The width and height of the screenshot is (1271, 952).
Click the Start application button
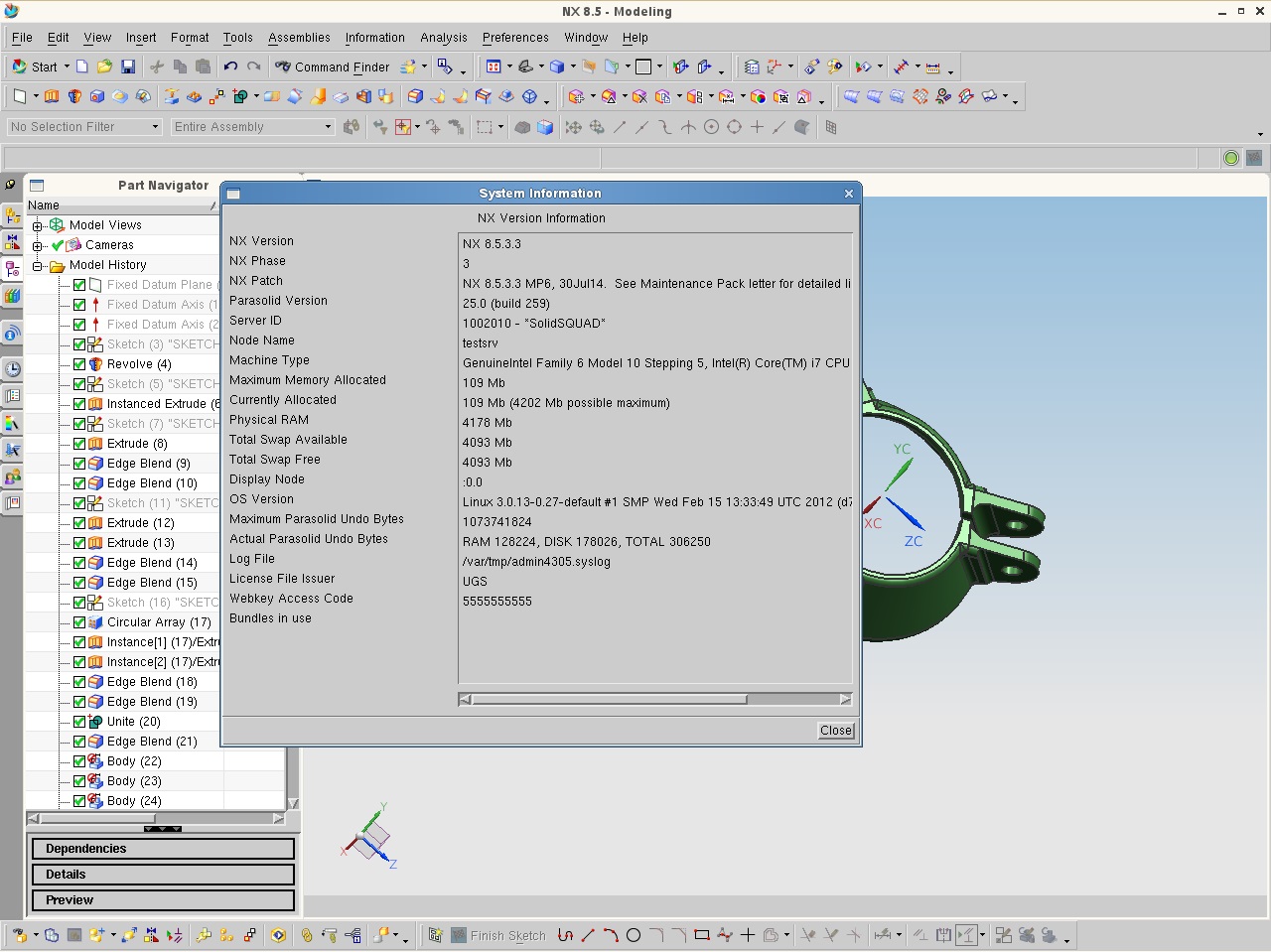(35, 68)
